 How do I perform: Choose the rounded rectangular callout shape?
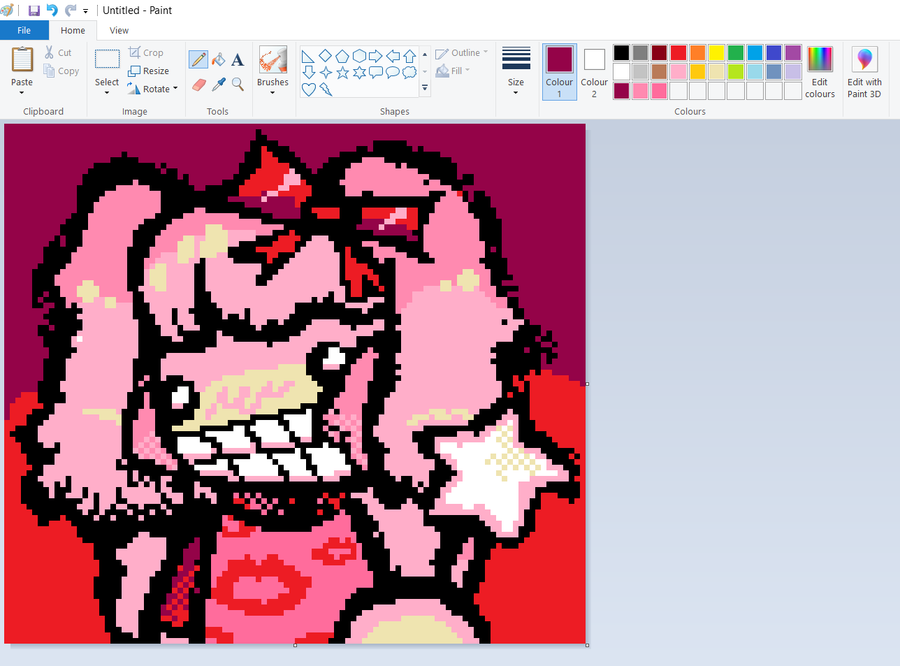[375, 72]
